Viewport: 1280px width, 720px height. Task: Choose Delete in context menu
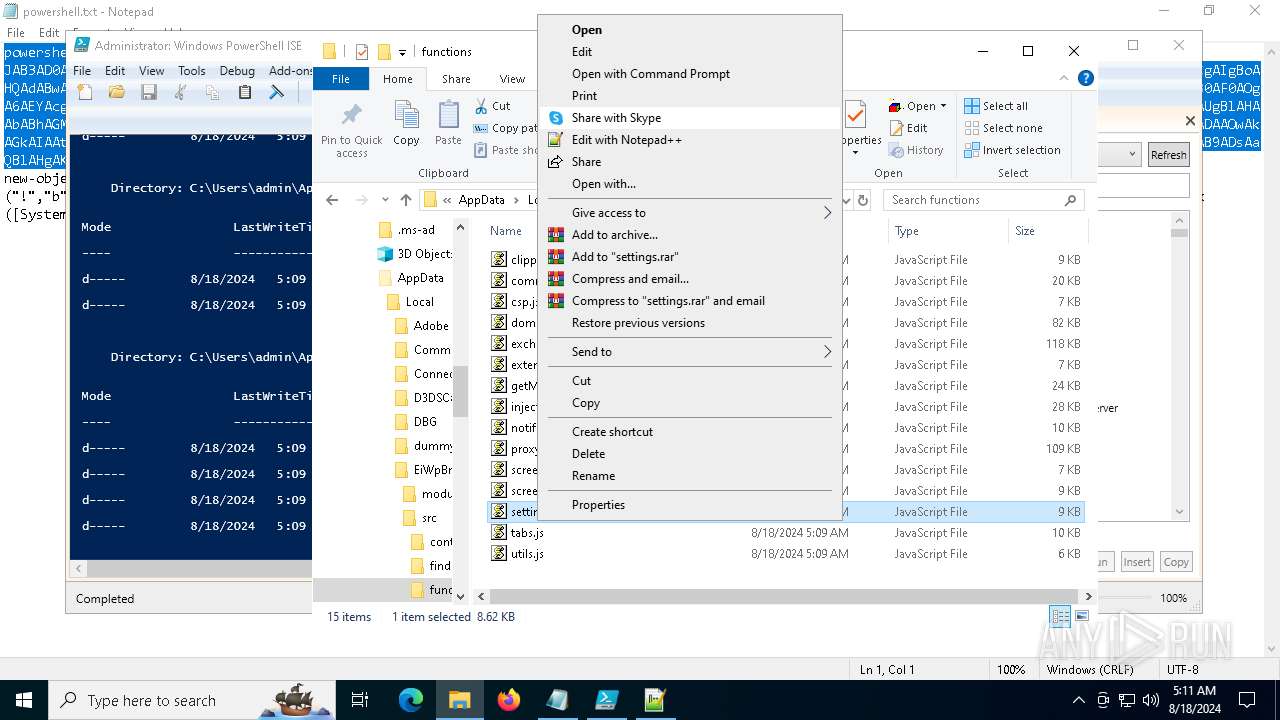pos(690,454)
